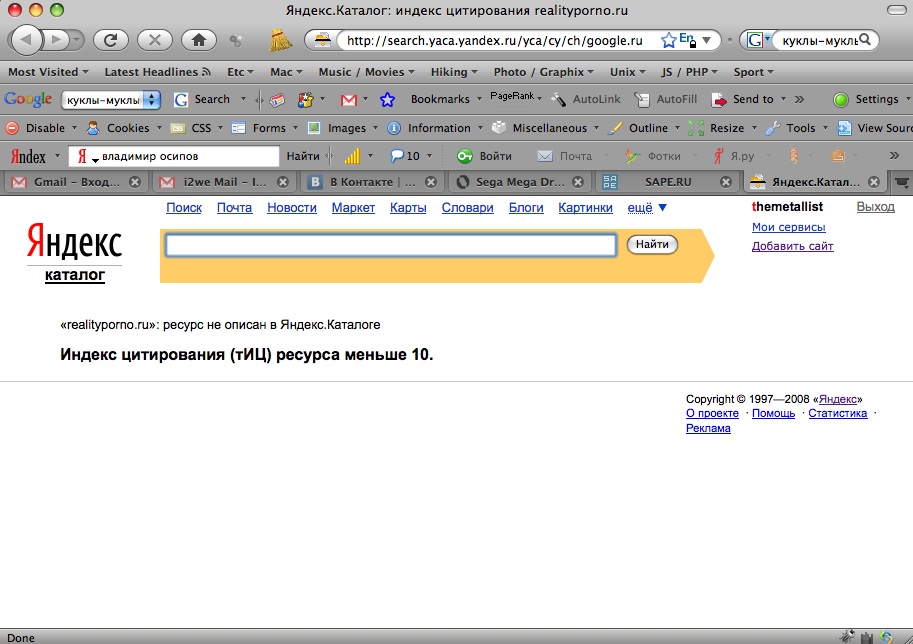This screenshot has height=644, width=913.
Task: Click the blue star bookmark icon in the Google toolbar
Action: (x=387, y=100)
